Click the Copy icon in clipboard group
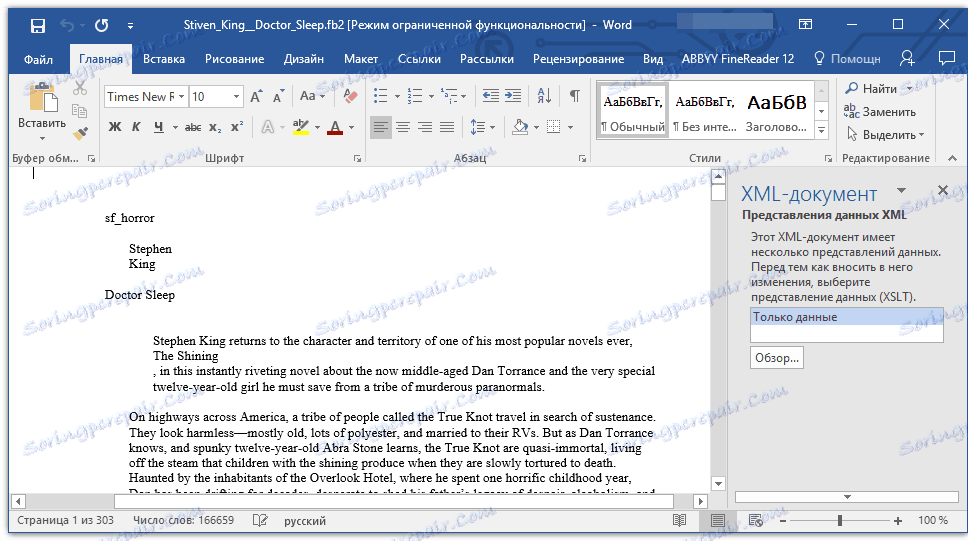Image resolution: width=968 pixels, height=541 pixels. (80, 111)
